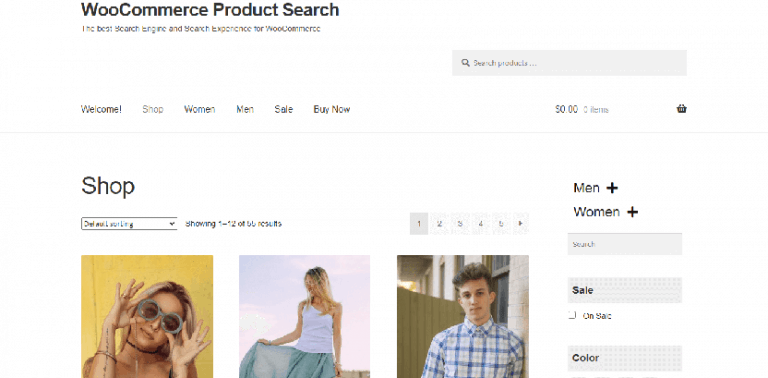Click the sidebar filter Search field
Screen dimensions: 768x378
click(x=624, y=244)
